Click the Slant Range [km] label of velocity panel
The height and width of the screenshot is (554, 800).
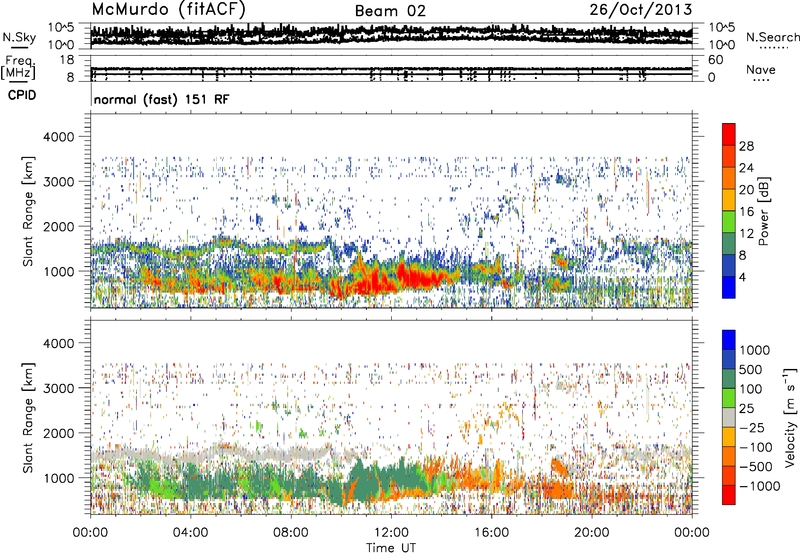pyautogui.click(x=28, y=418)
